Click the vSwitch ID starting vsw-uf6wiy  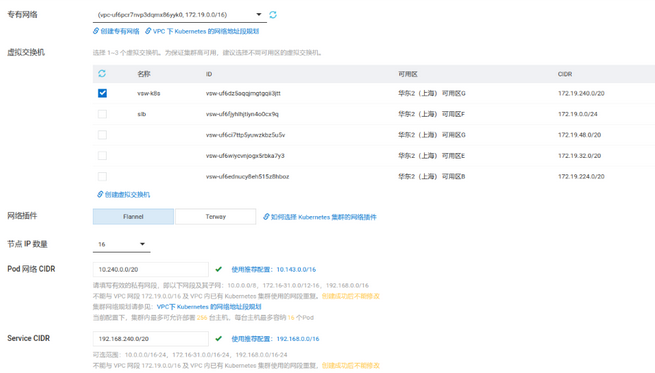245,156
